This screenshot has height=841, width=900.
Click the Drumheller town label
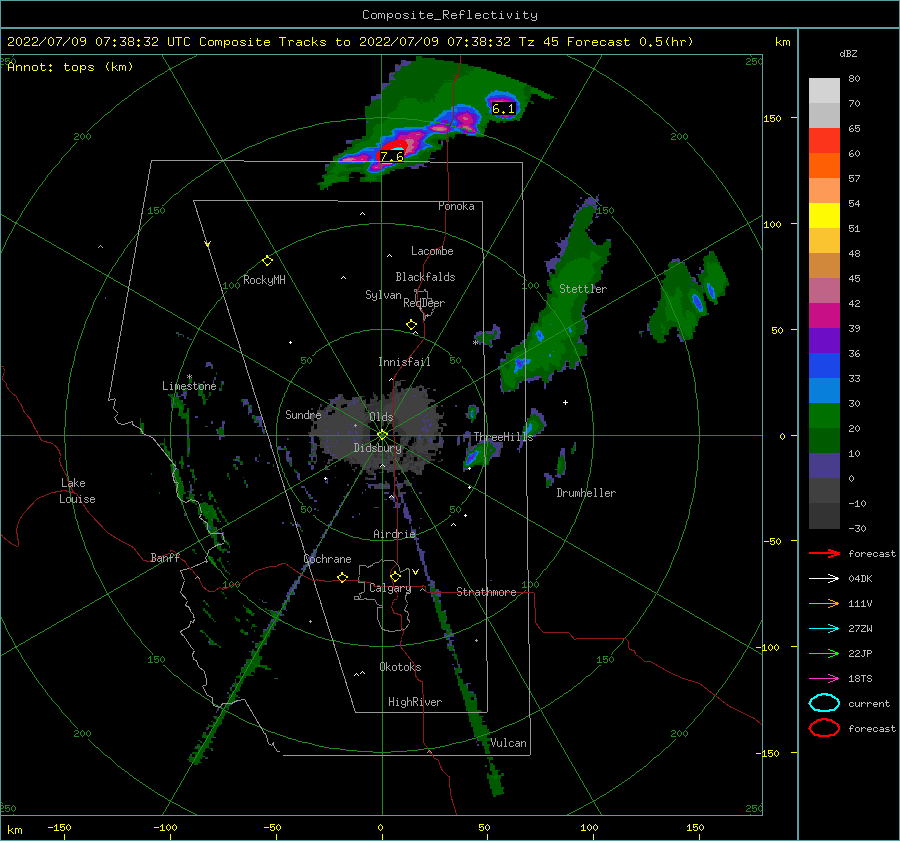click(586, 493)
